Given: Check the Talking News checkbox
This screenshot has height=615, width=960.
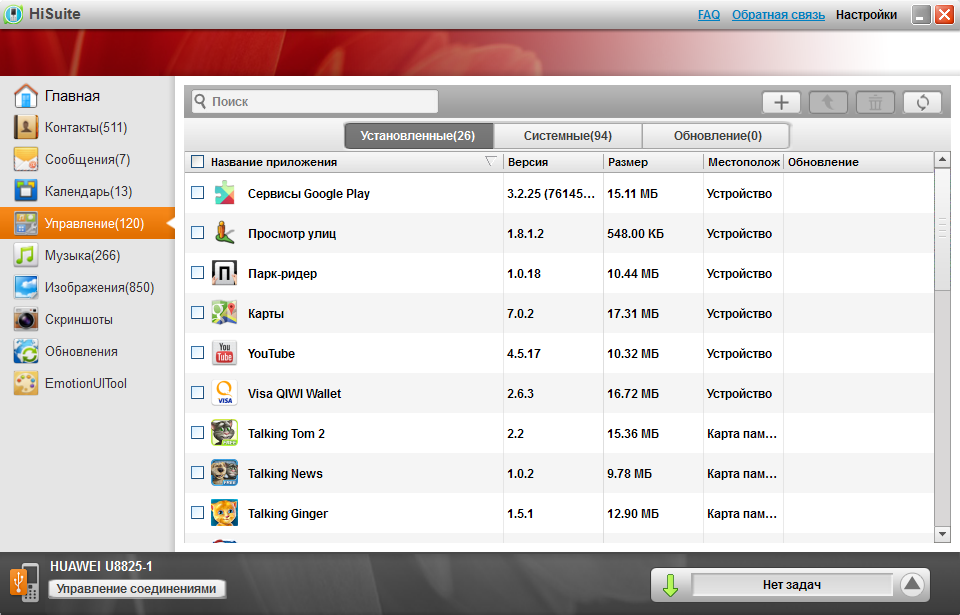Looking at the screenshot, I should (197, 472).
